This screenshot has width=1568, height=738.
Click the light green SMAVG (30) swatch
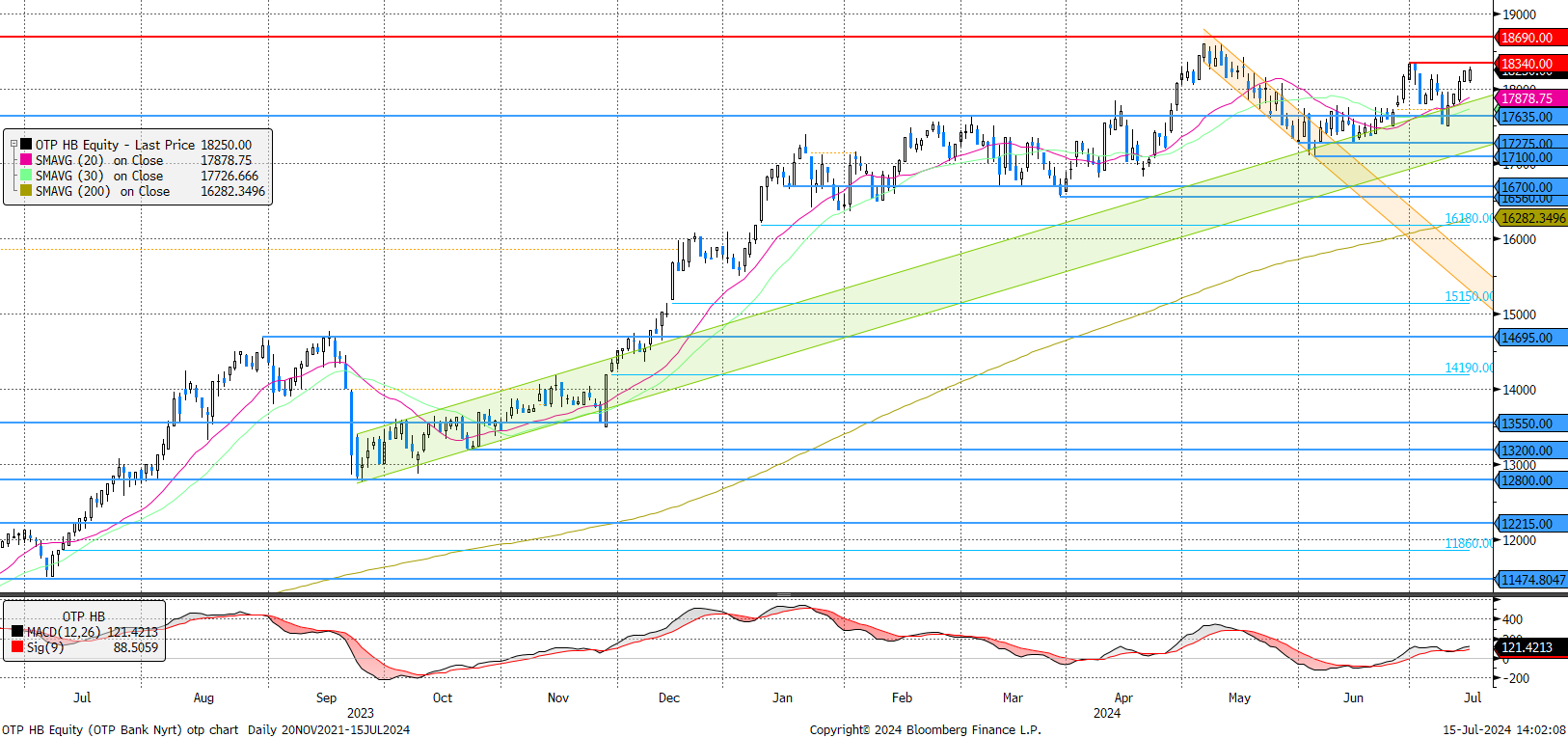pos(26,176)
